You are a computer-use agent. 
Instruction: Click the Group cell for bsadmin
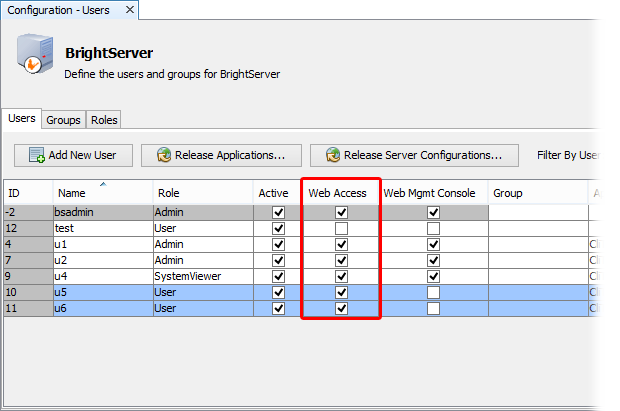537,212
